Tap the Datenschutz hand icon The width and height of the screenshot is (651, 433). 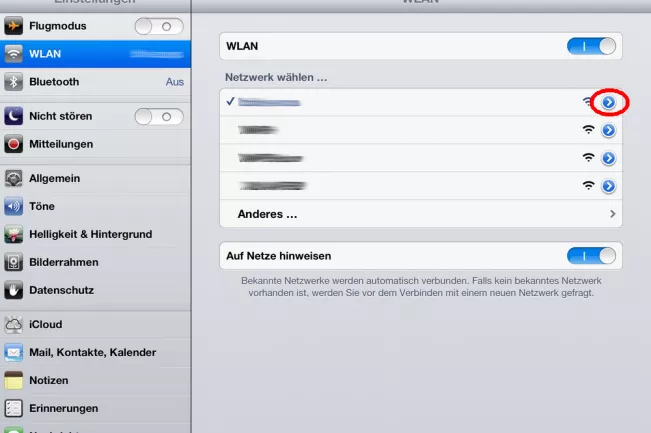pyautogui.click(x=13, y=290)
